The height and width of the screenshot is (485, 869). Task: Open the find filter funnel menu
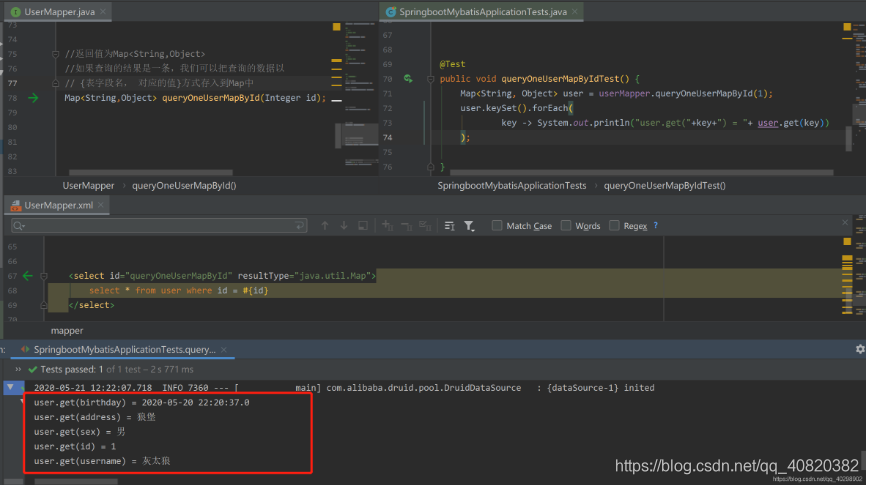[x=469, y=226]
